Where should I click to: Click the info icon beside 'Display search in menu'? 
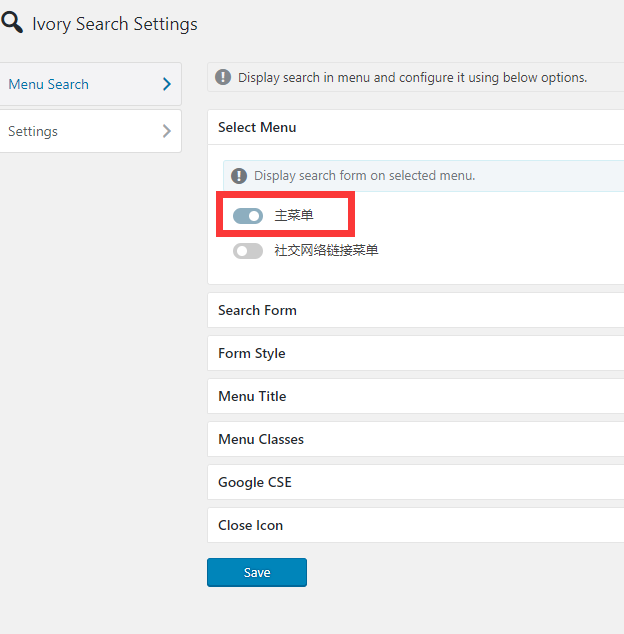click(x=223, y=77)
